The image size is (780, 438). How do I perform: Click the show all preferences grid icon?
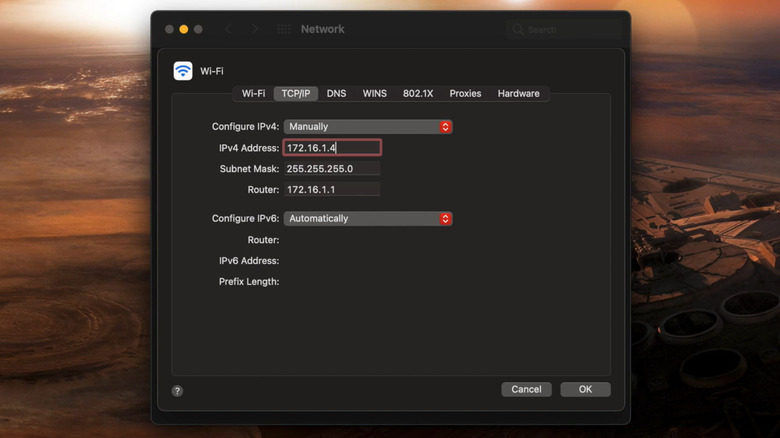[284, 29]
